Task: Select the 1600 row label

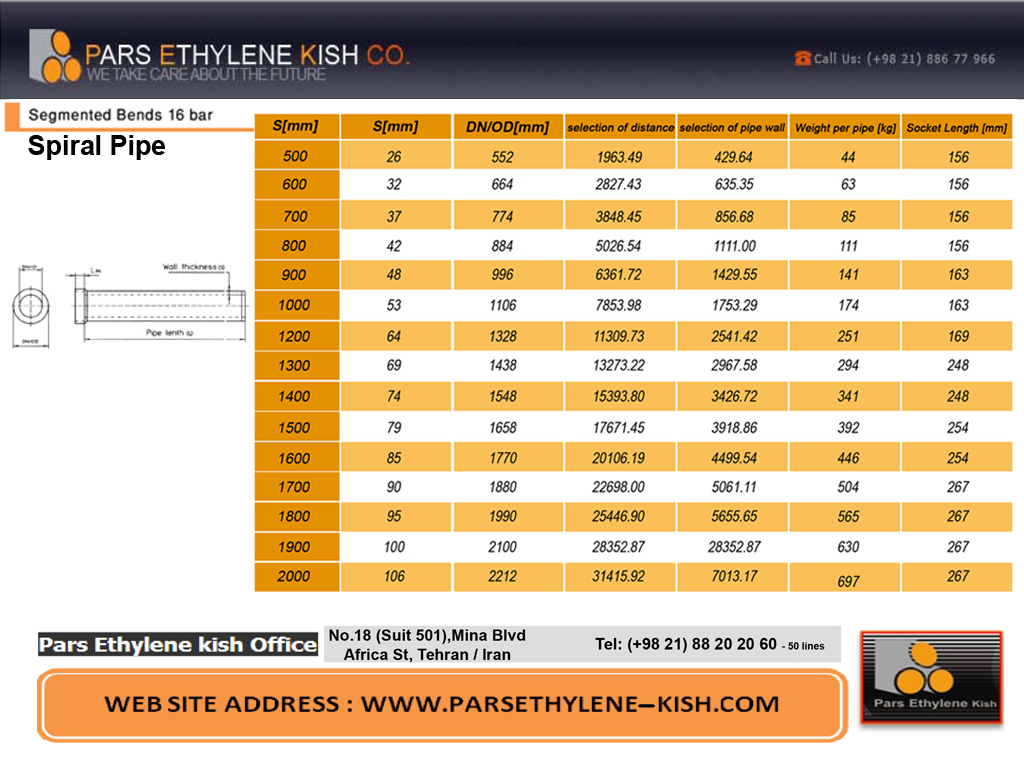Action: pyautogui.click(x=294, y=458)
